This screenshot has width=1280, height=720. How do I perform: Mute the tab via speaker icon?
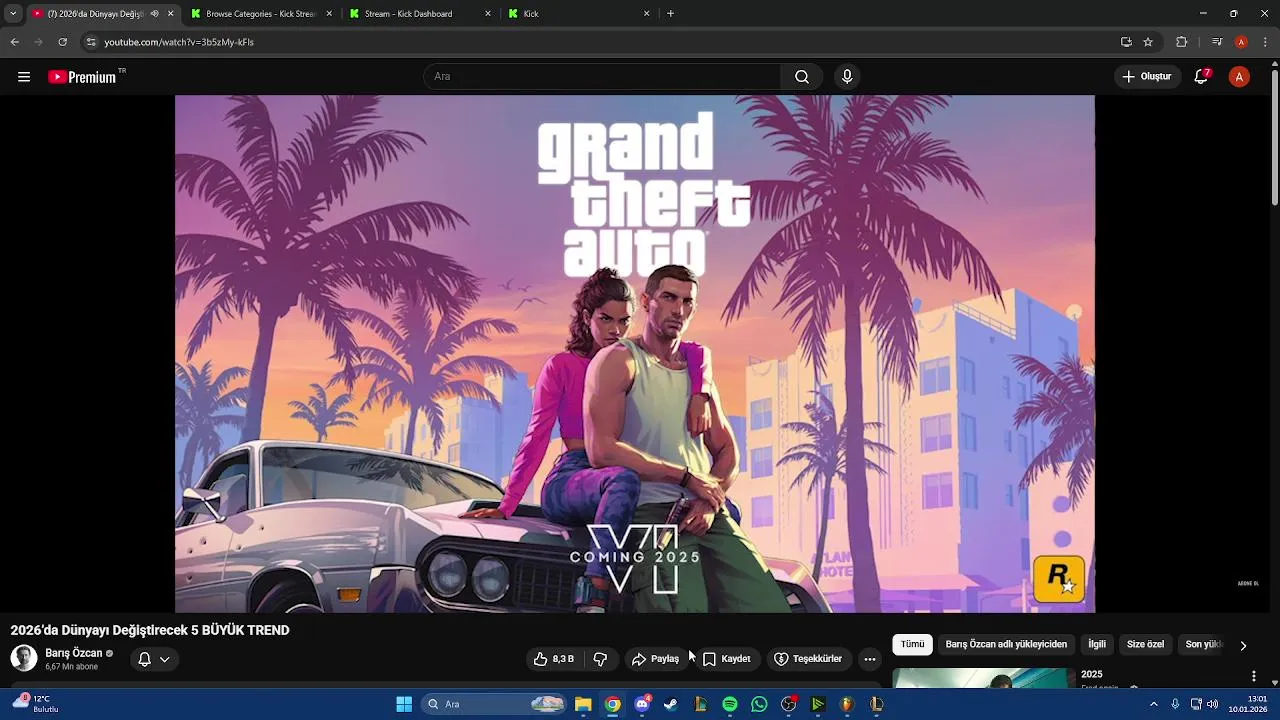154,14
